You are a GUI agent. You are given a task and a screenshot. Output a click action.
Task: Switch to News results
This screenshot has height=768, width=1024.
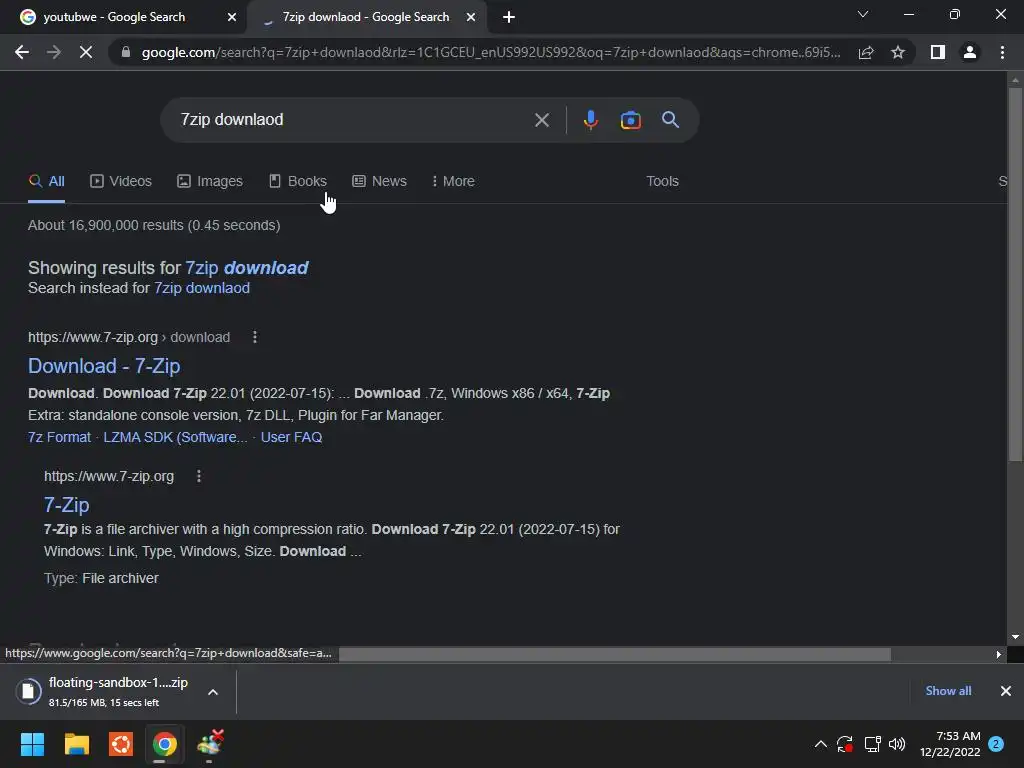tap(379, 182)
